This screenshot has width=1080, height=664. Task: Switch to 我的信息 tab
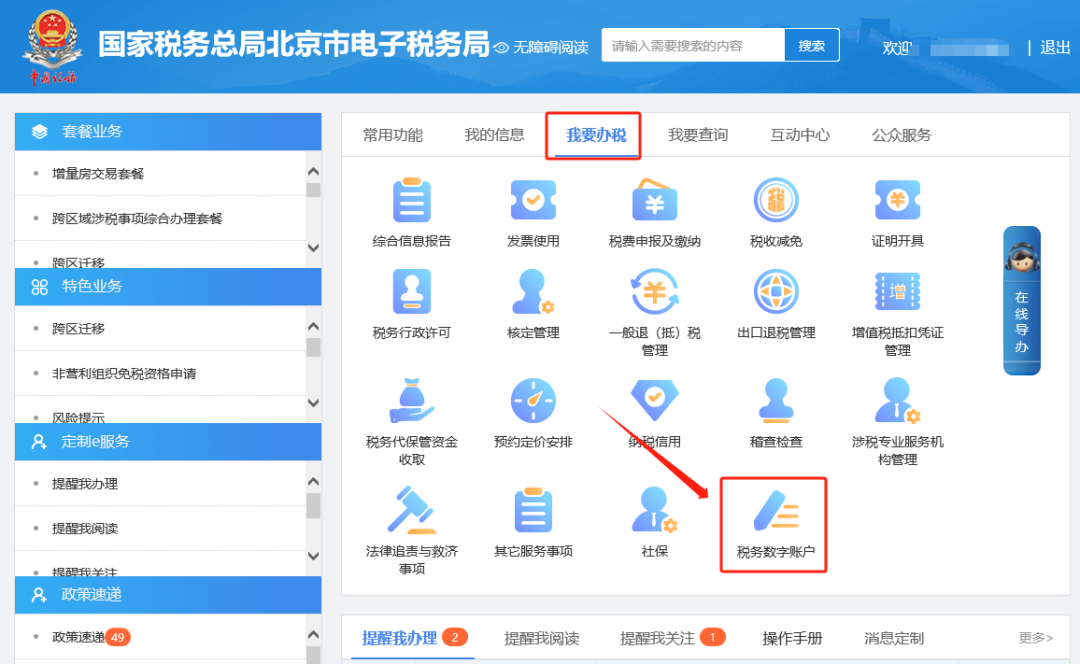point(495,135)
